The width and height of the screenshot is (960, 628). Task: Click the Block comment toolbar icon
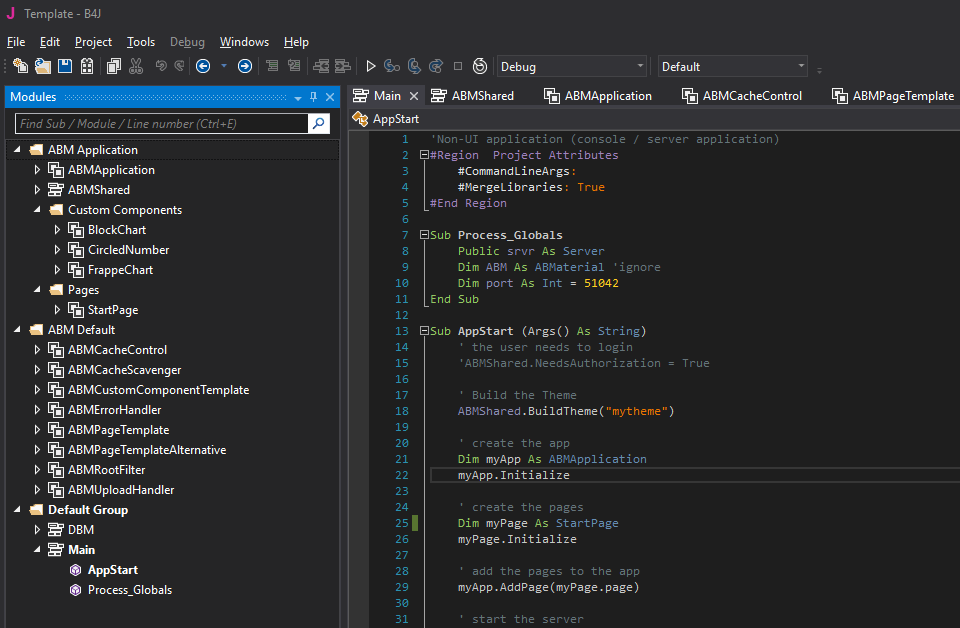(x=272, y=65)
